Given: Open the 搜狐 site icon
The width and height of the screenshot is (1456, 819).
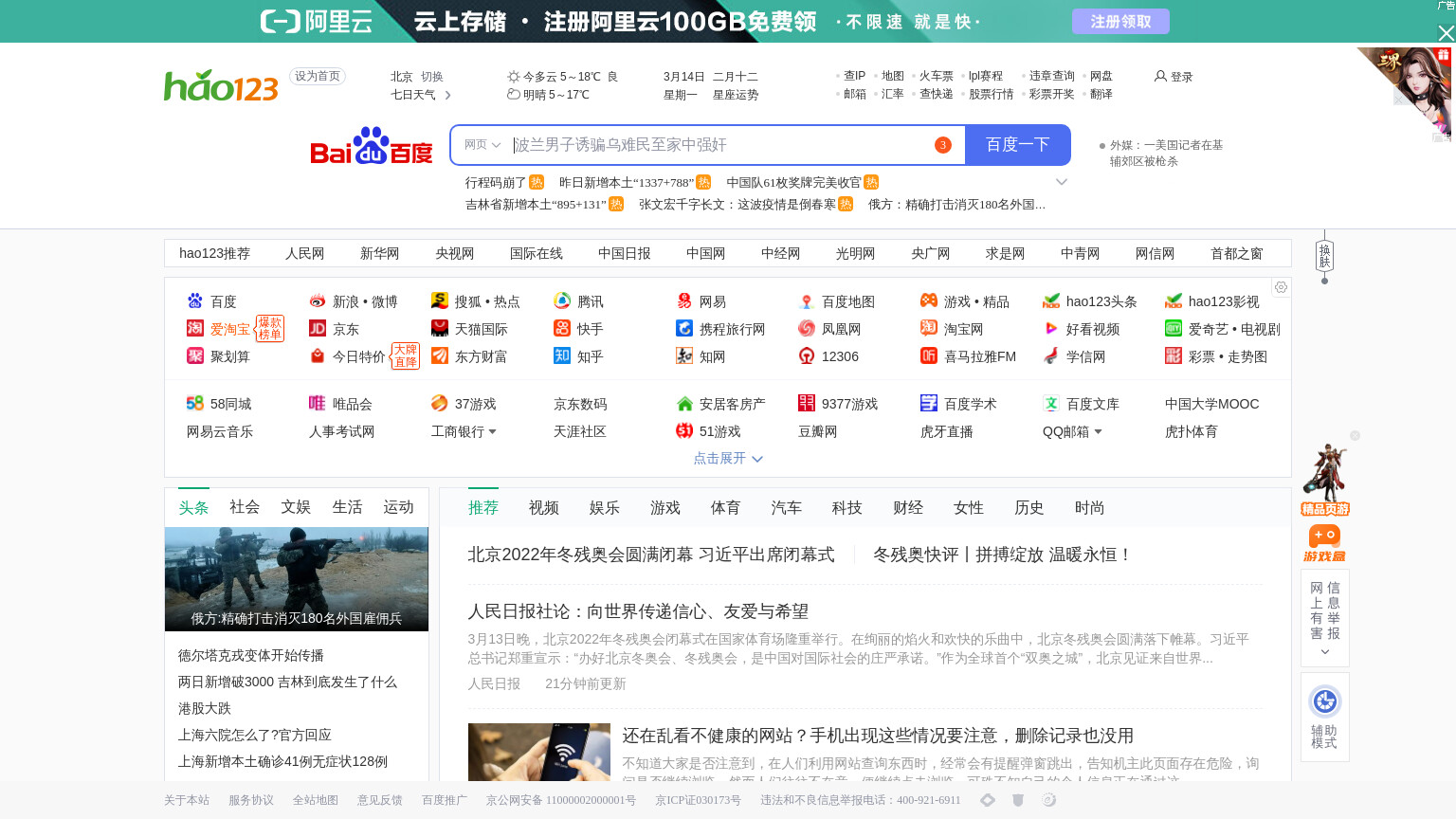Looking at the screenshot, I should [439, 300].
